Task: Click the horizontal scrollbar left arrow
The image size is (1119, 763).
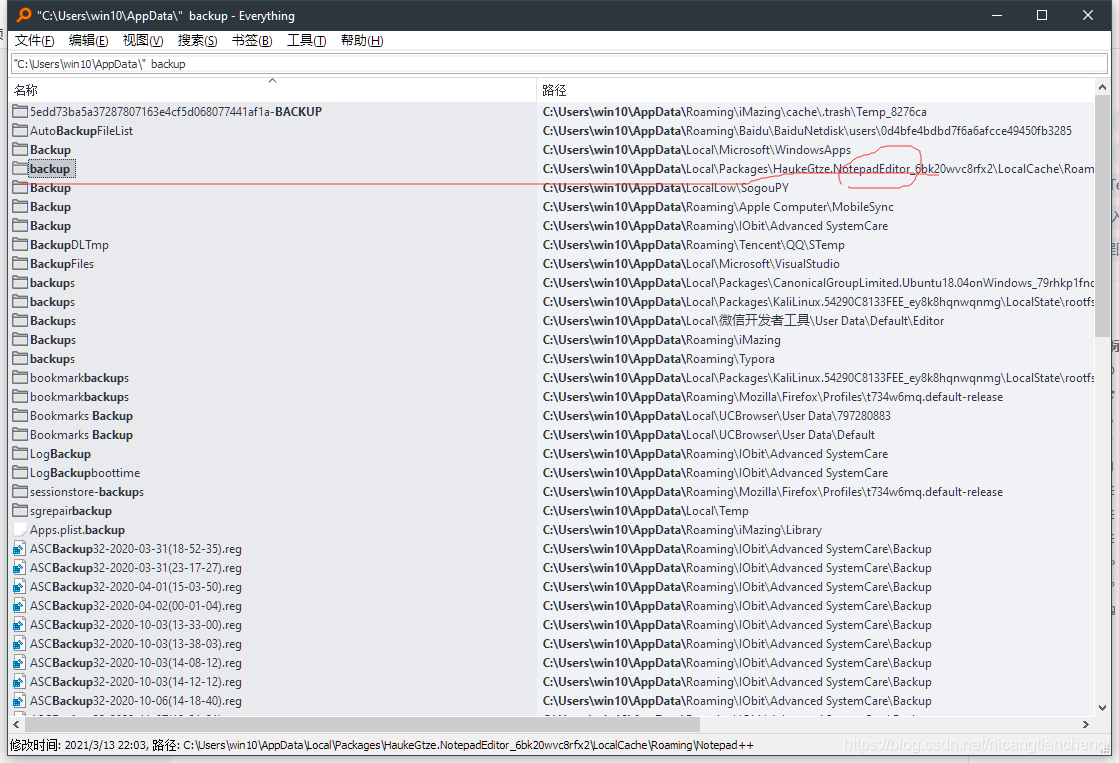Action: pos(16,724)
